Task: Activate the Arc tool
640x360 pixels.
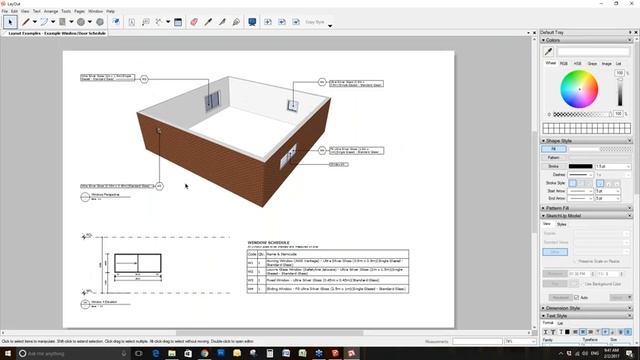Action: (x=44, y=22)
